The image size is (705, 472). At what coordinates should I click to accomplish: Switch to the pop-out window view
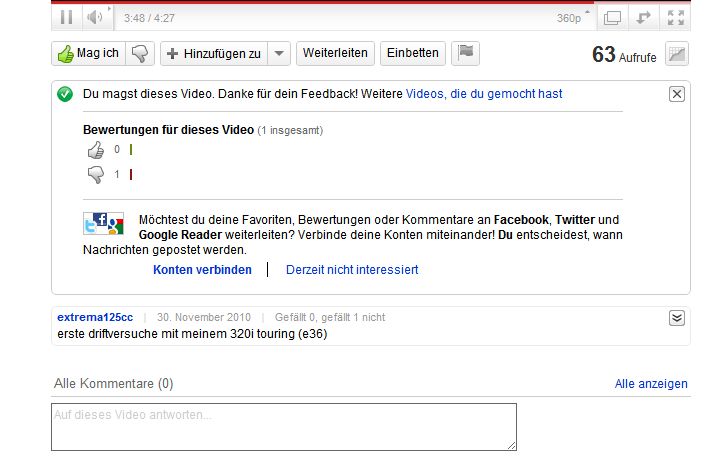(x=612, y=18)
